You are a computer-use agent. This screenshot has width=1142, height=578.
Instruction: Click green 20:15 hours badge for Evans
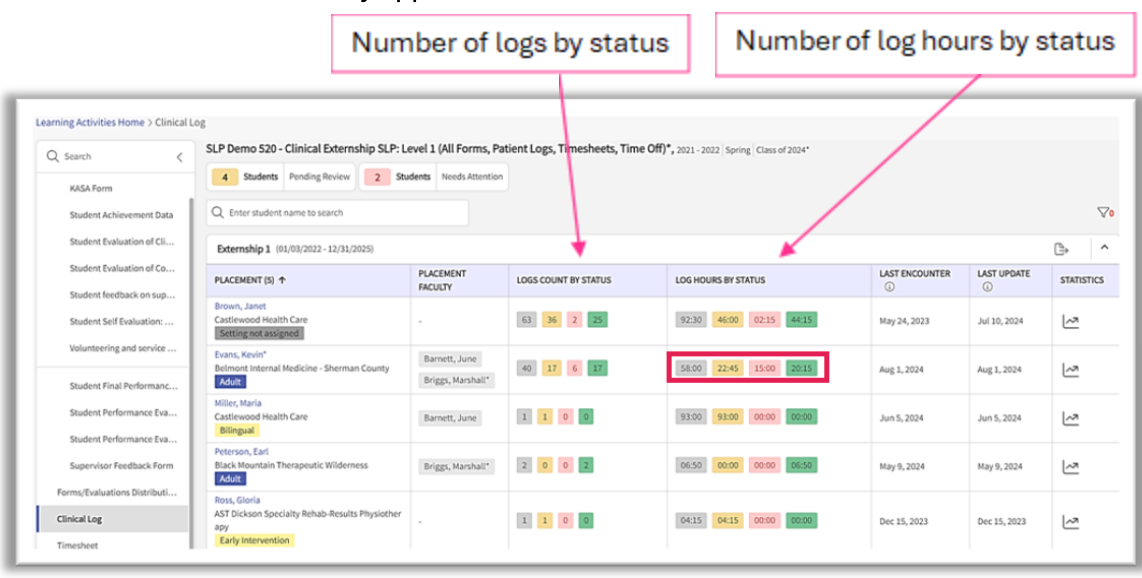[x=801, y=369]
